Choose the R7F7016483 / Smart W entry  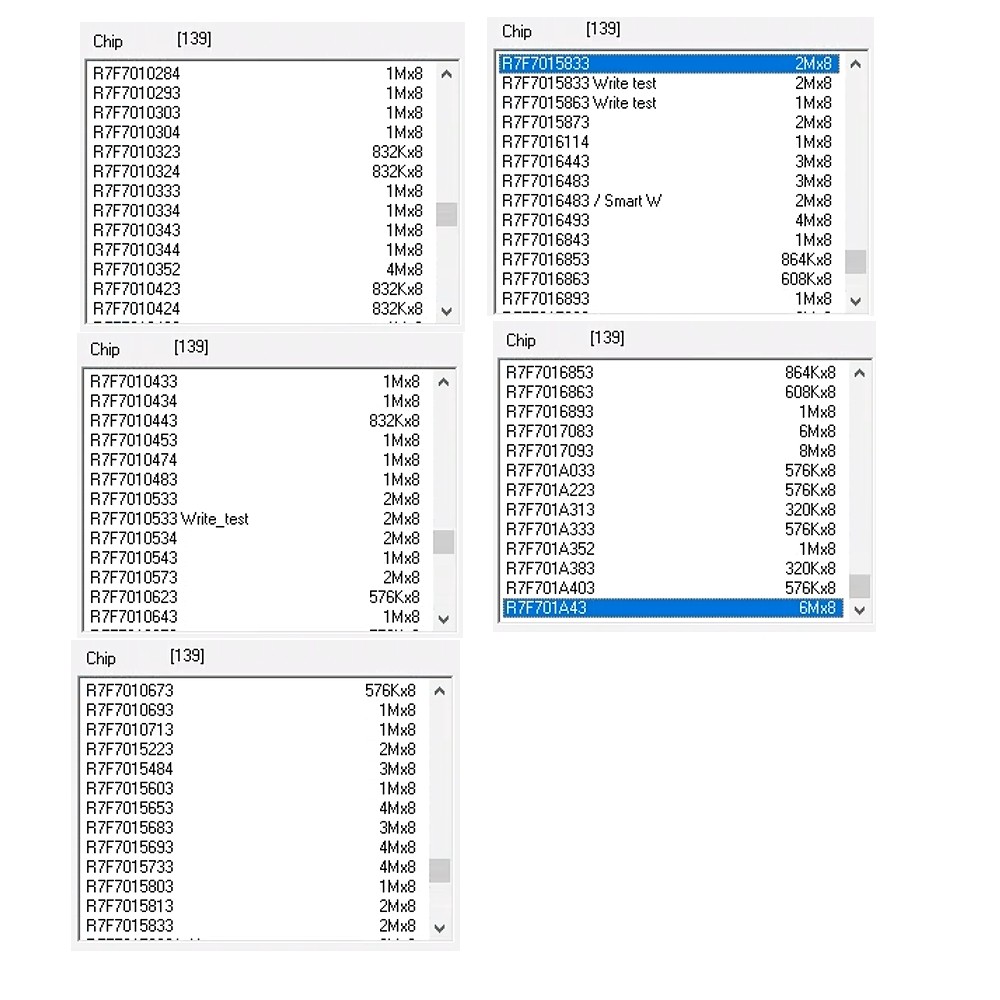click(x=581, y=201)
